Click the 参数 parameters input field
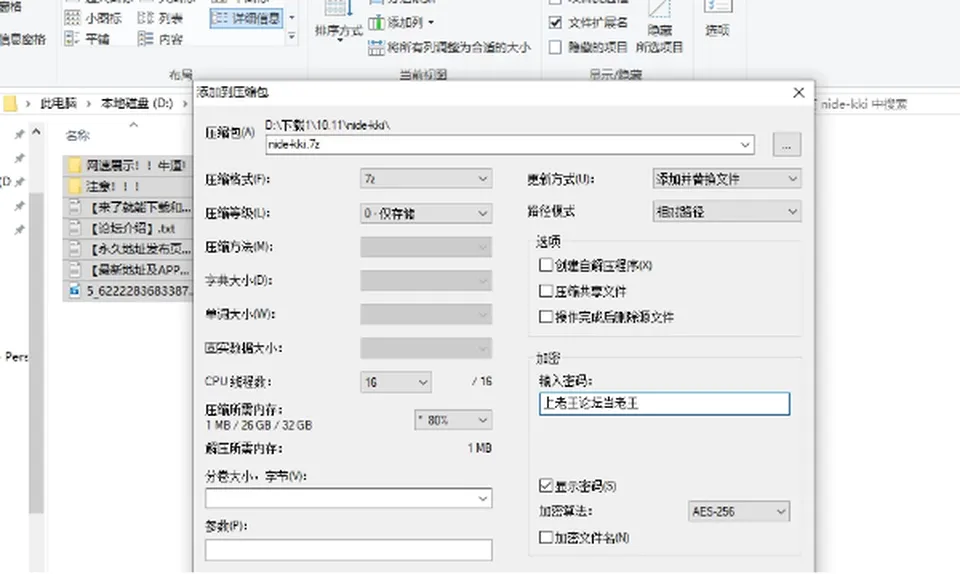960x574 pixels. pyautogui.click(x=348, y=550)
